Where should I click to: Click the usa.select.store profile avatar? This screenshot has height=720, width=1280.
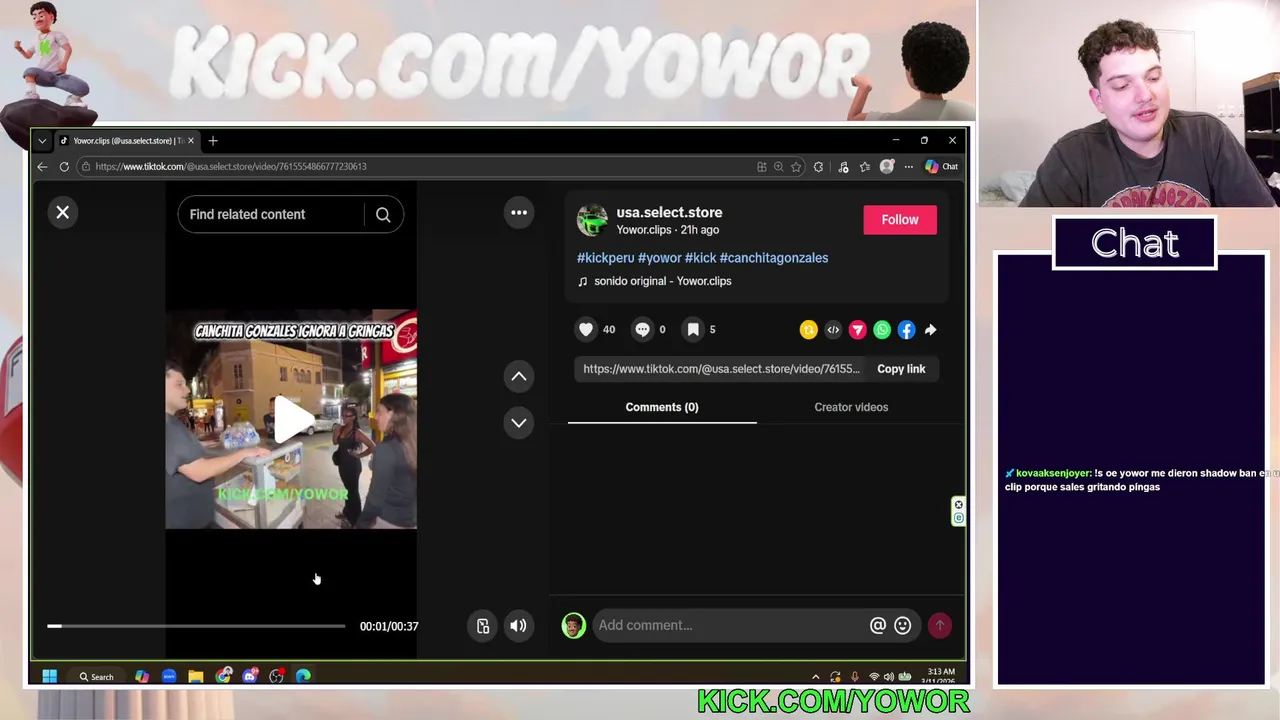tap(592, 220)
